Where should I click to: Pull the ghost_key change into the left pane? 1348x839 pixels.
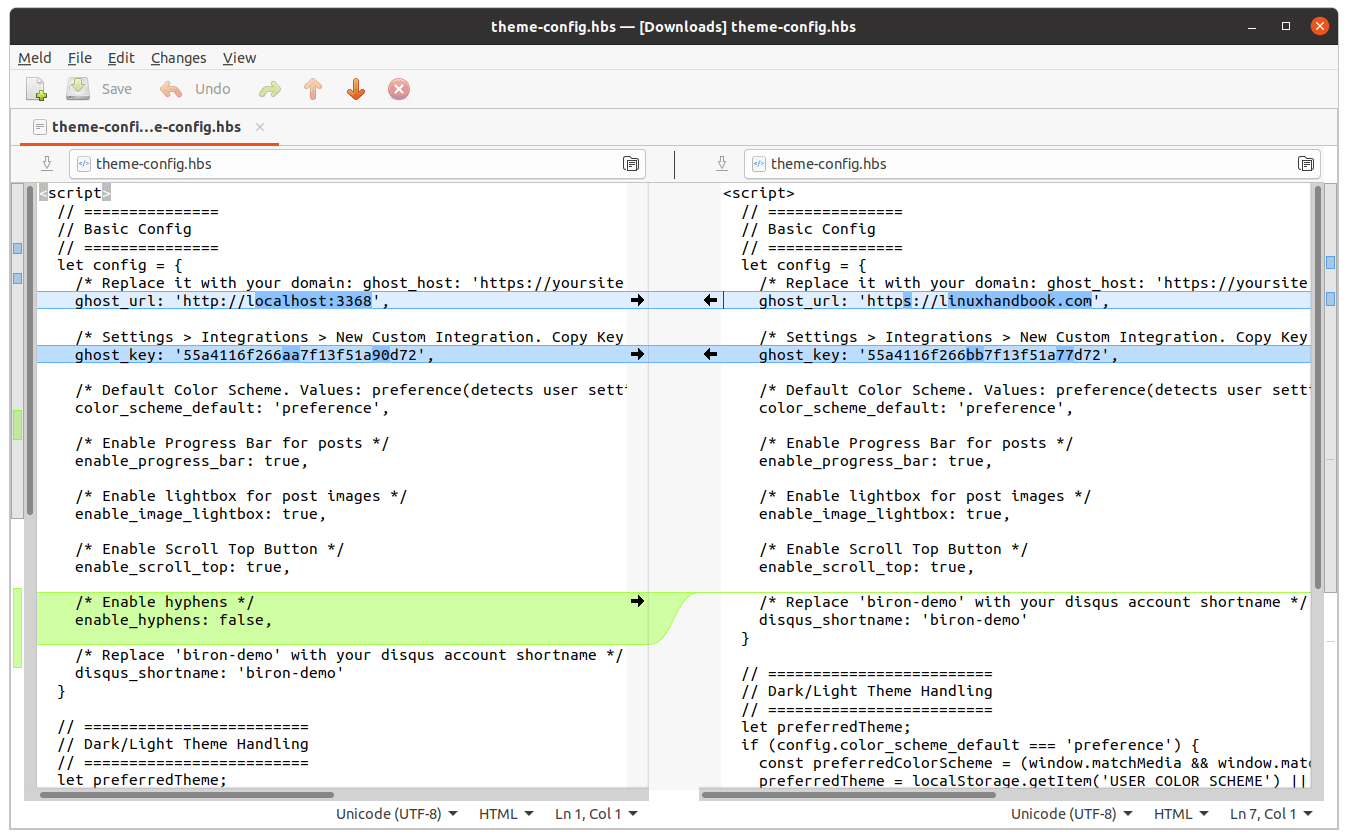pyautogui.click(x=710, y=353)
